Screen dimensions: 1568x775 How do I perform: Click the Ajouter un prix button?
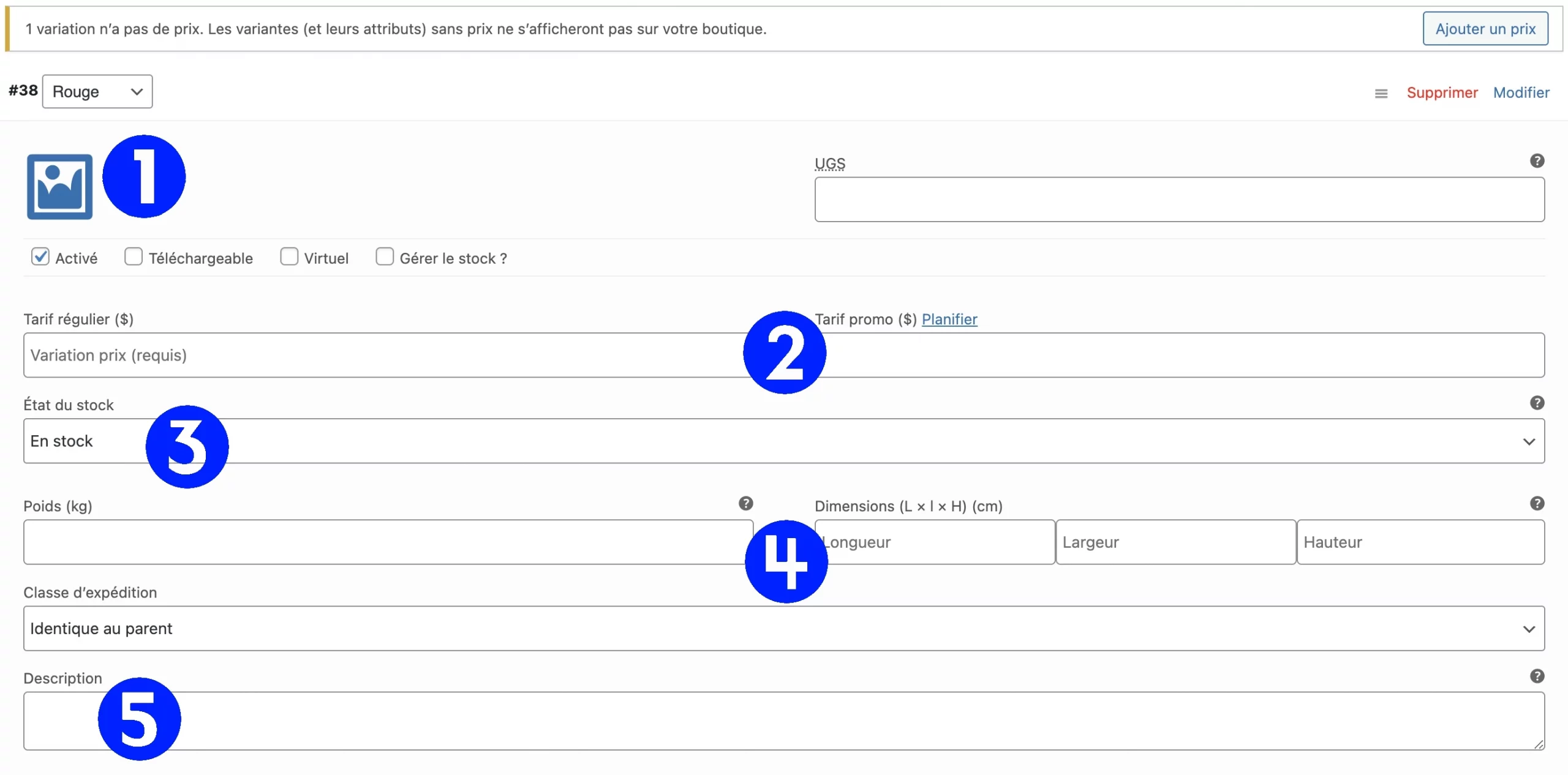coord(1485,29)
